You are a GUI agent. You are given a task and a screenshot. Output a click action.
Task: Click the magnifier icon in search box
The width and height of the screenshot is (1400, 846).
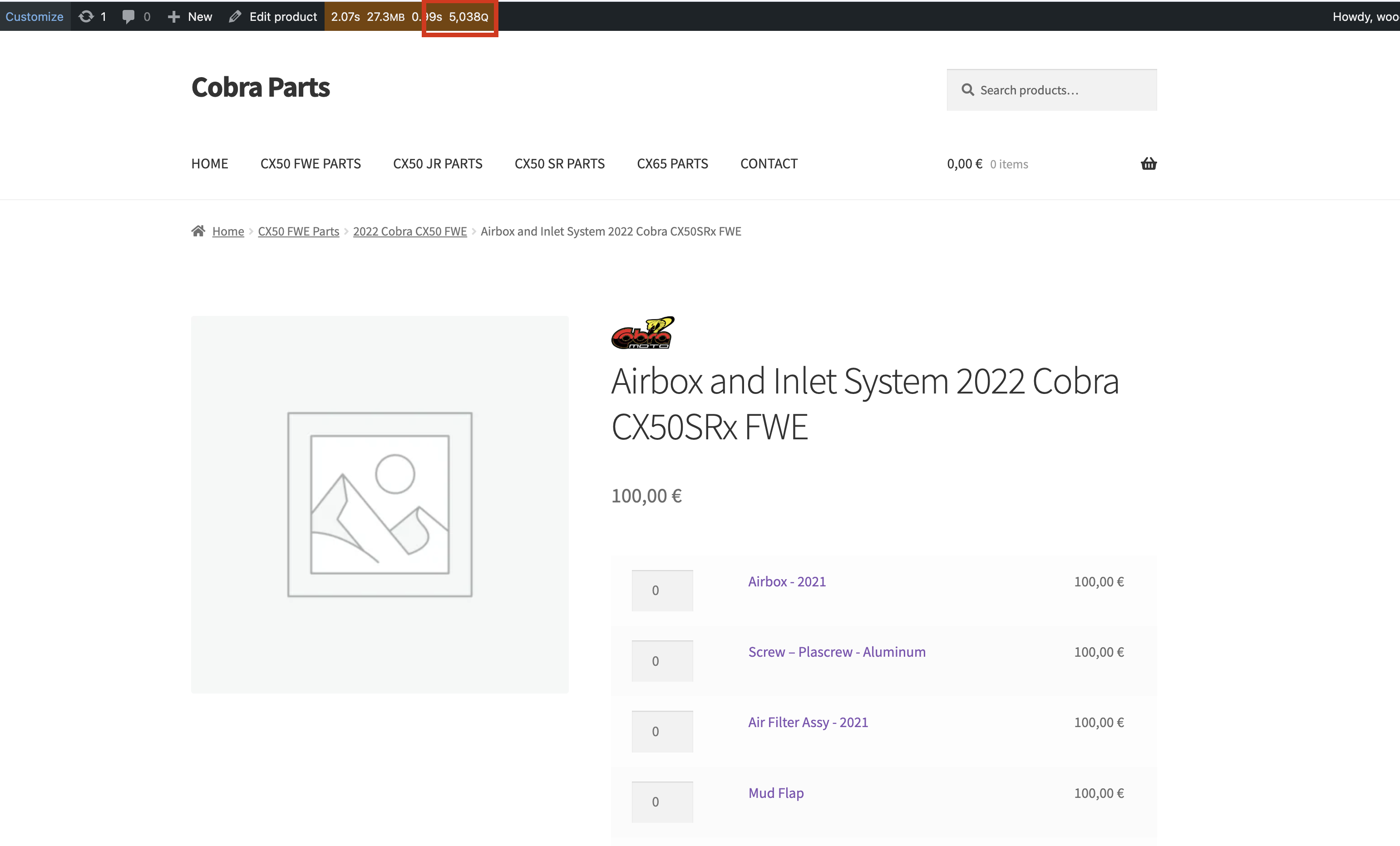click(968, 90)
